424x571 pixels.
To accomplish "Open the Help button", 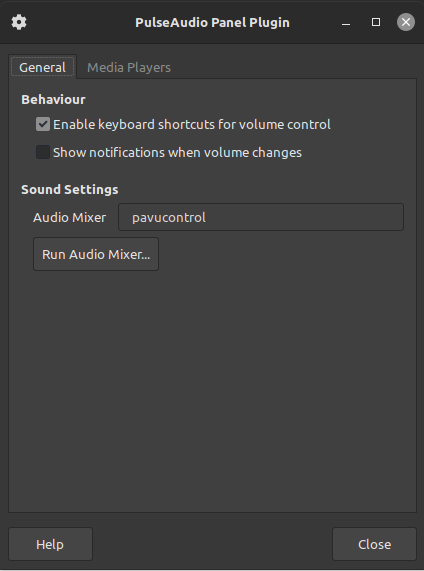I will [x=50, y=544].
